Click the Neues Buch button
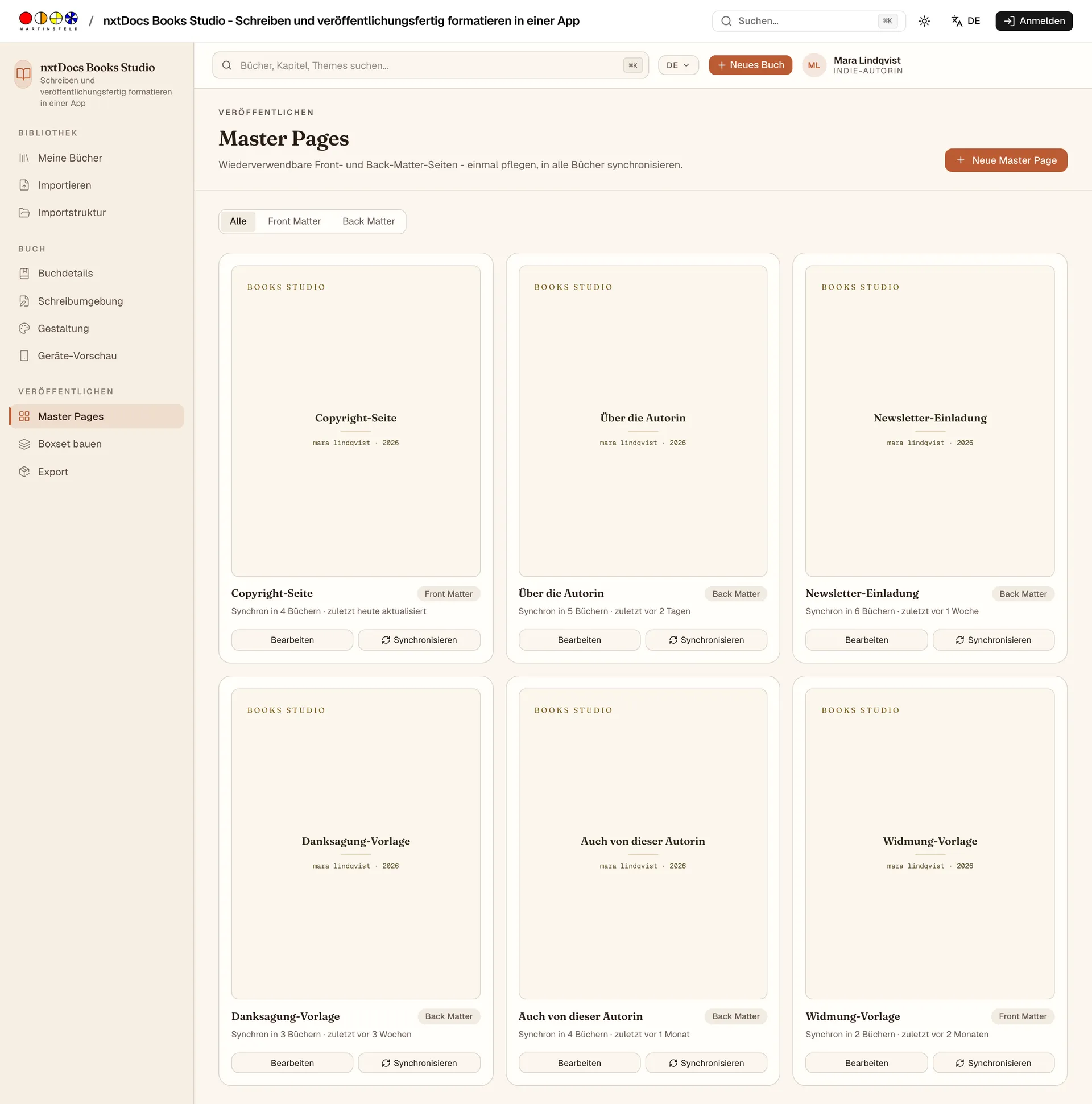 [750, 65]
